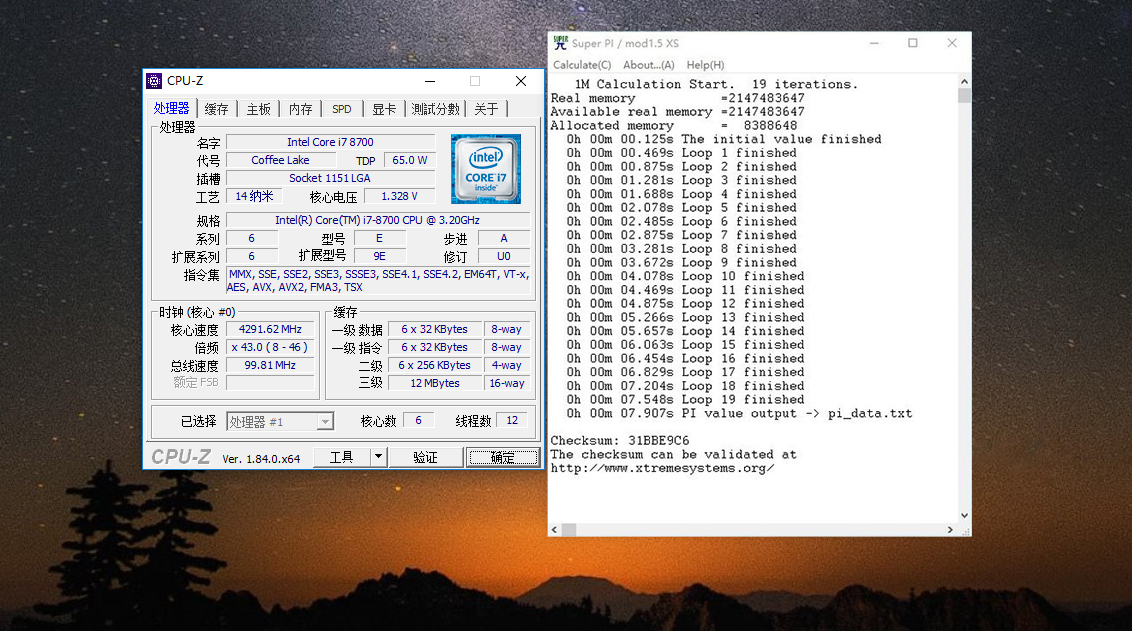Click the http://www.xtremesystems.org/ URL text
This screenshot has width=1132, height=631.
[x=663, y=468]
